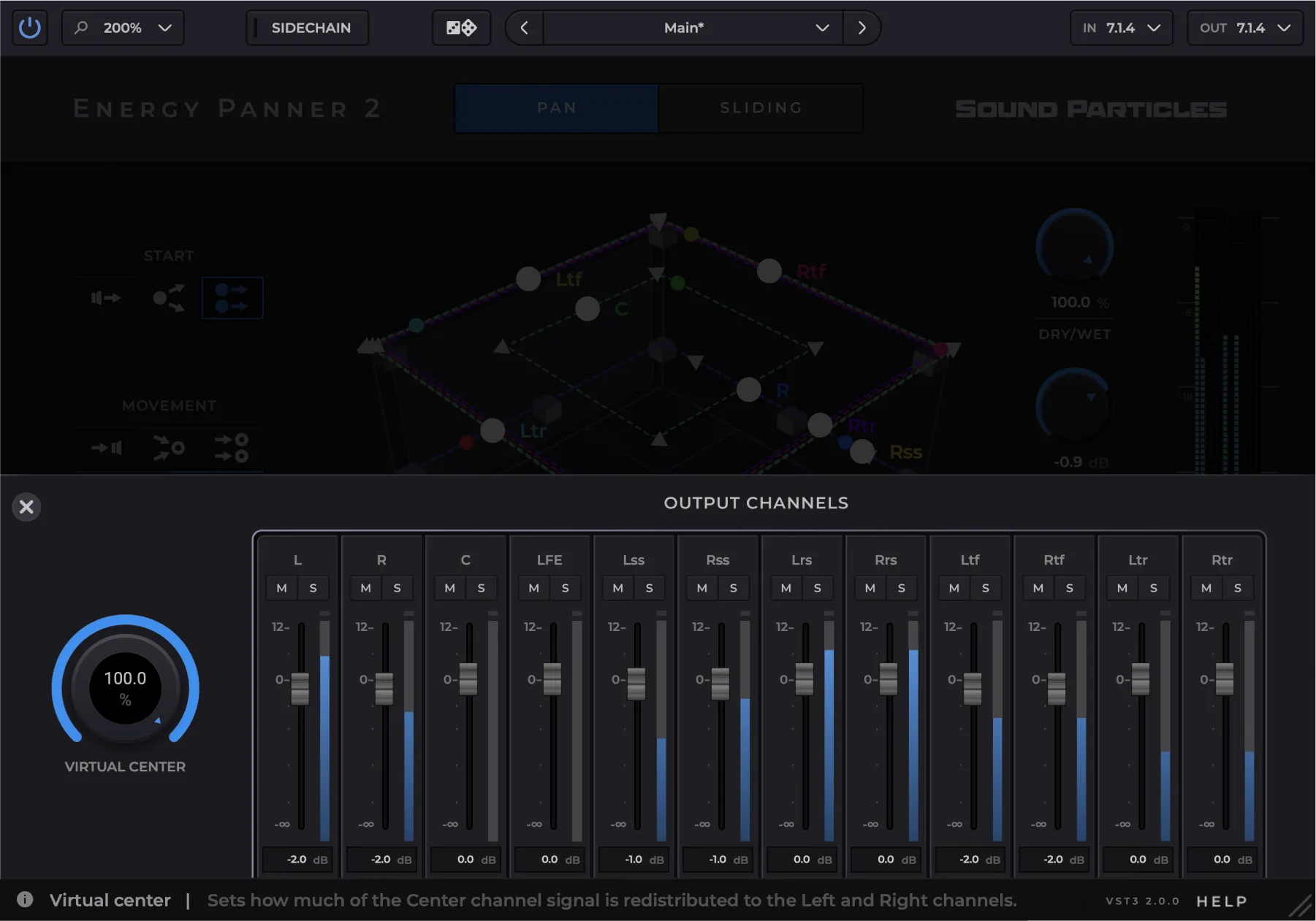Click the Rtr channel fader handle
The width and height of the screenshot is (1316, 921).
click(x=1225, y=679)
